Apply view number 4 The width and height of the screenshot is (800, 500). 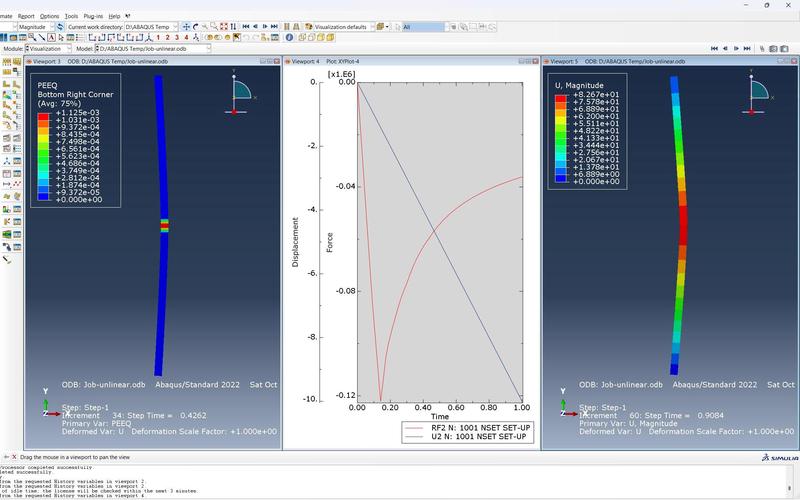pyautogui.click(x=186, y=37)
